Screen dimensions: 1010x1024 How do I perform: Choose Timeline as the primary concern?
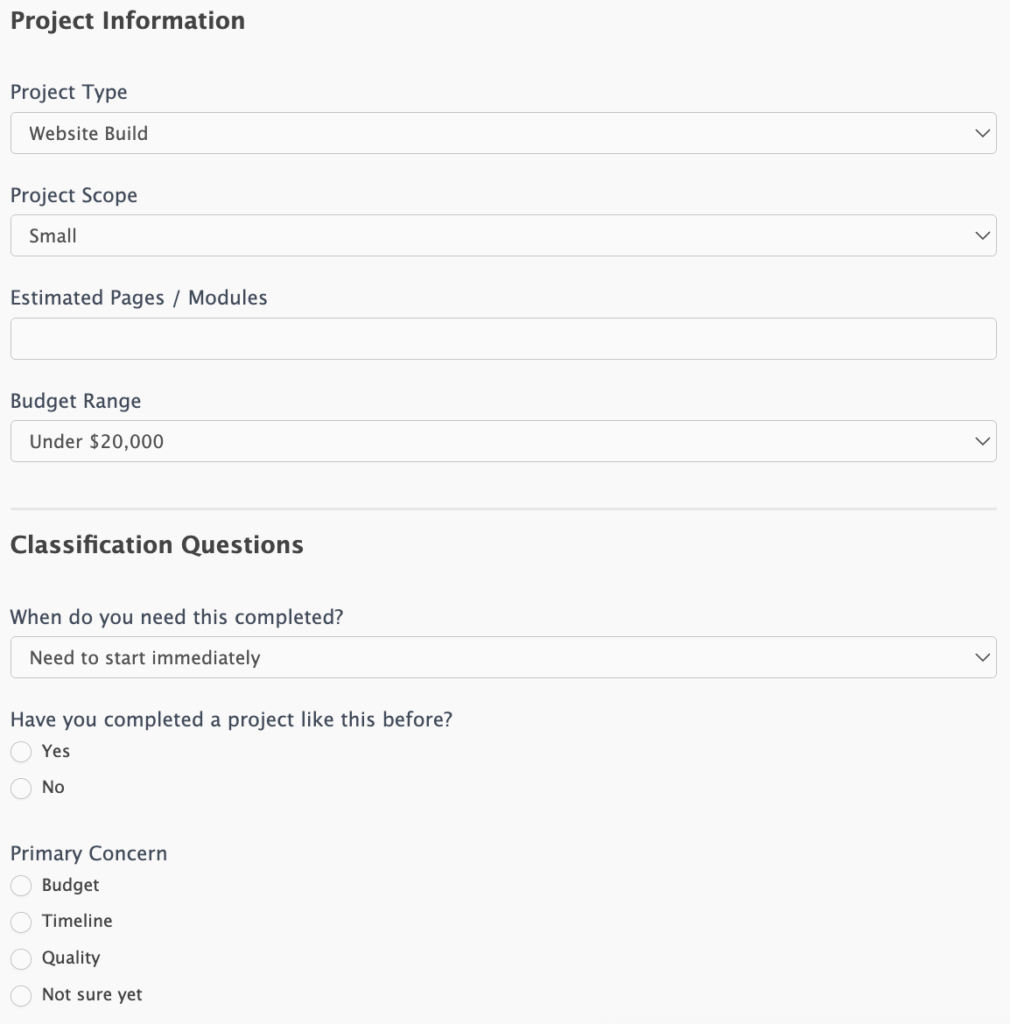(21, 921)
